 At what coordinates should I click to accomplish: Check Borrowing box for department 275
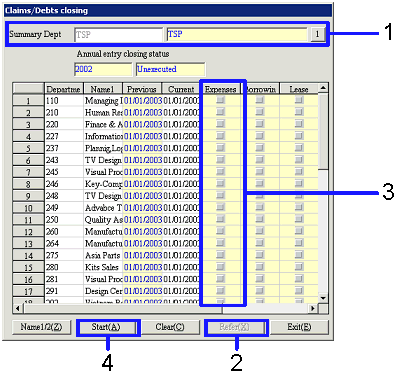point(260,255)
